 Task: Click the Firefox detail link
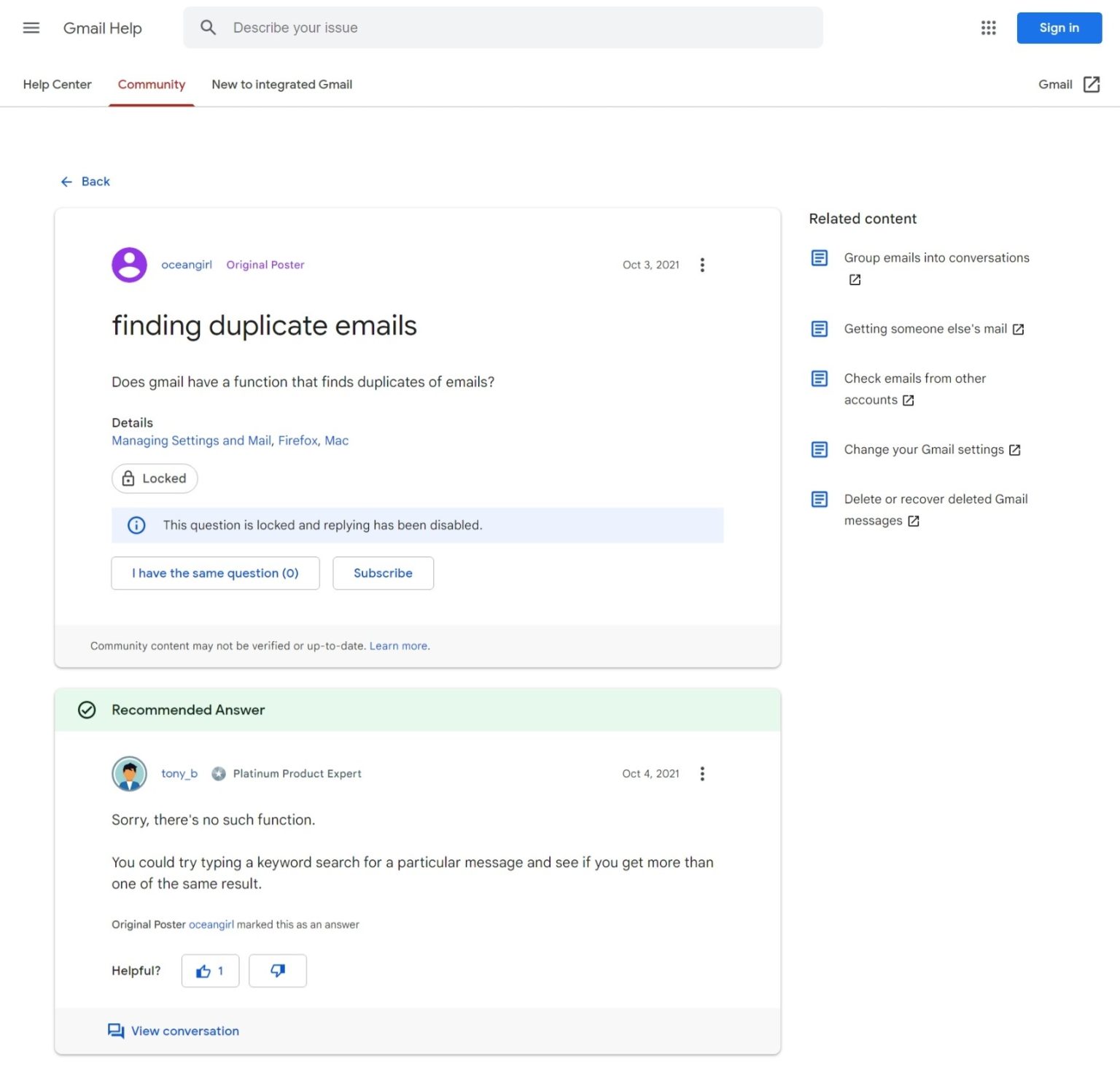click(x=298, y=441)
